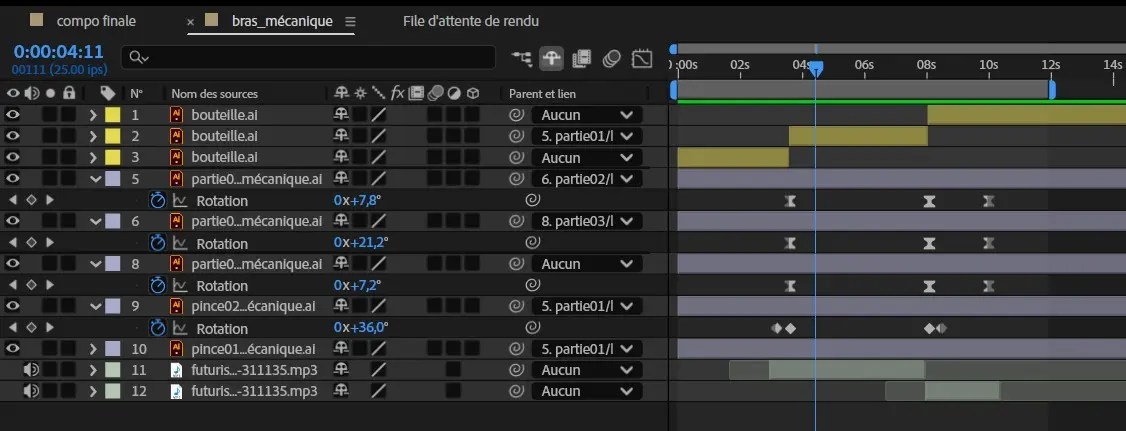Expand layer 2 bouteille.ai properties
The image size is (1126, 431).
93,136
